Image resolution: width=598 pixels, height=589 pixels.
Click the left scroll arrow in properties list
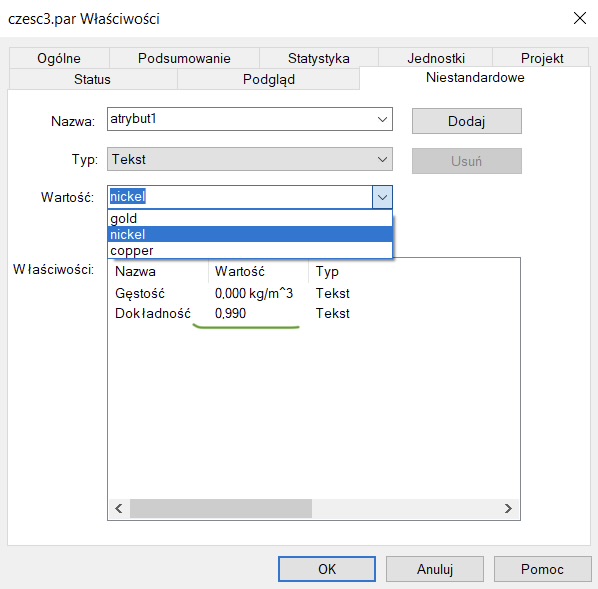click(119, 509)
